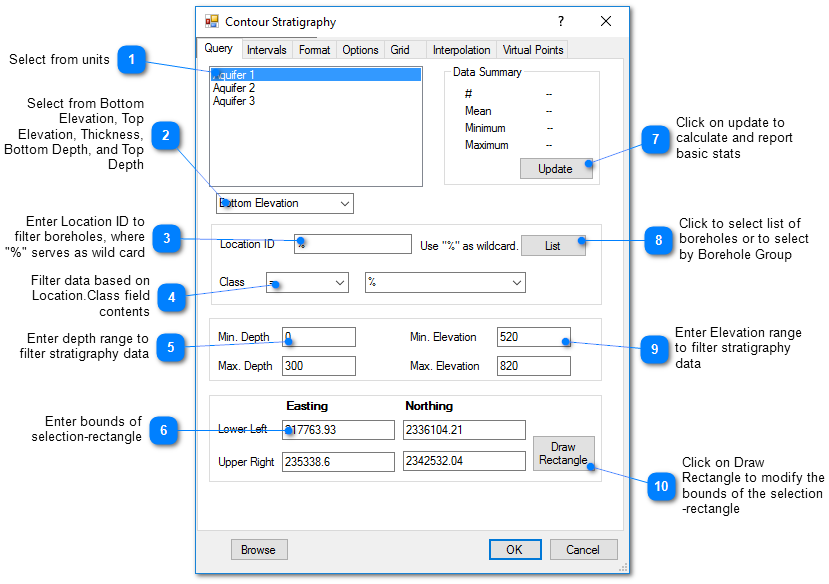Open the Interpolation tab
Screen dimensions: 829x584
461,48
